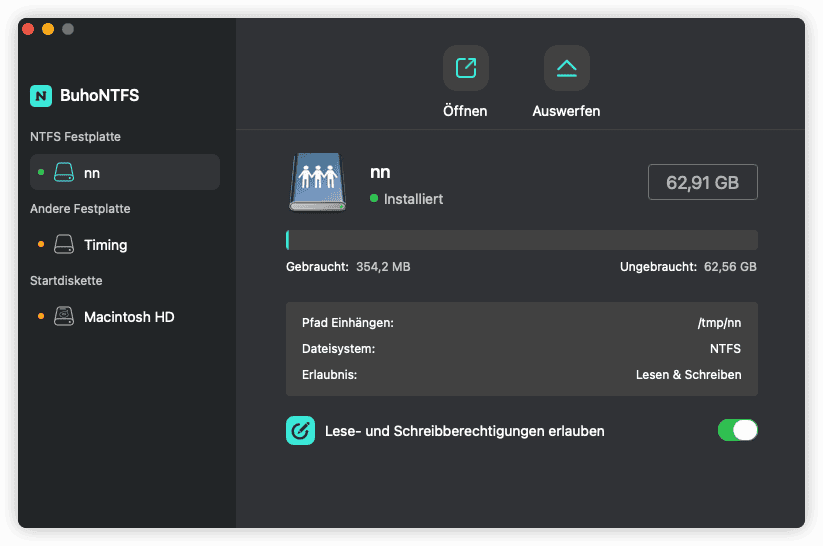Close the window with red button
This screenshot has height=546, width=823.
(x=28, y=29)
